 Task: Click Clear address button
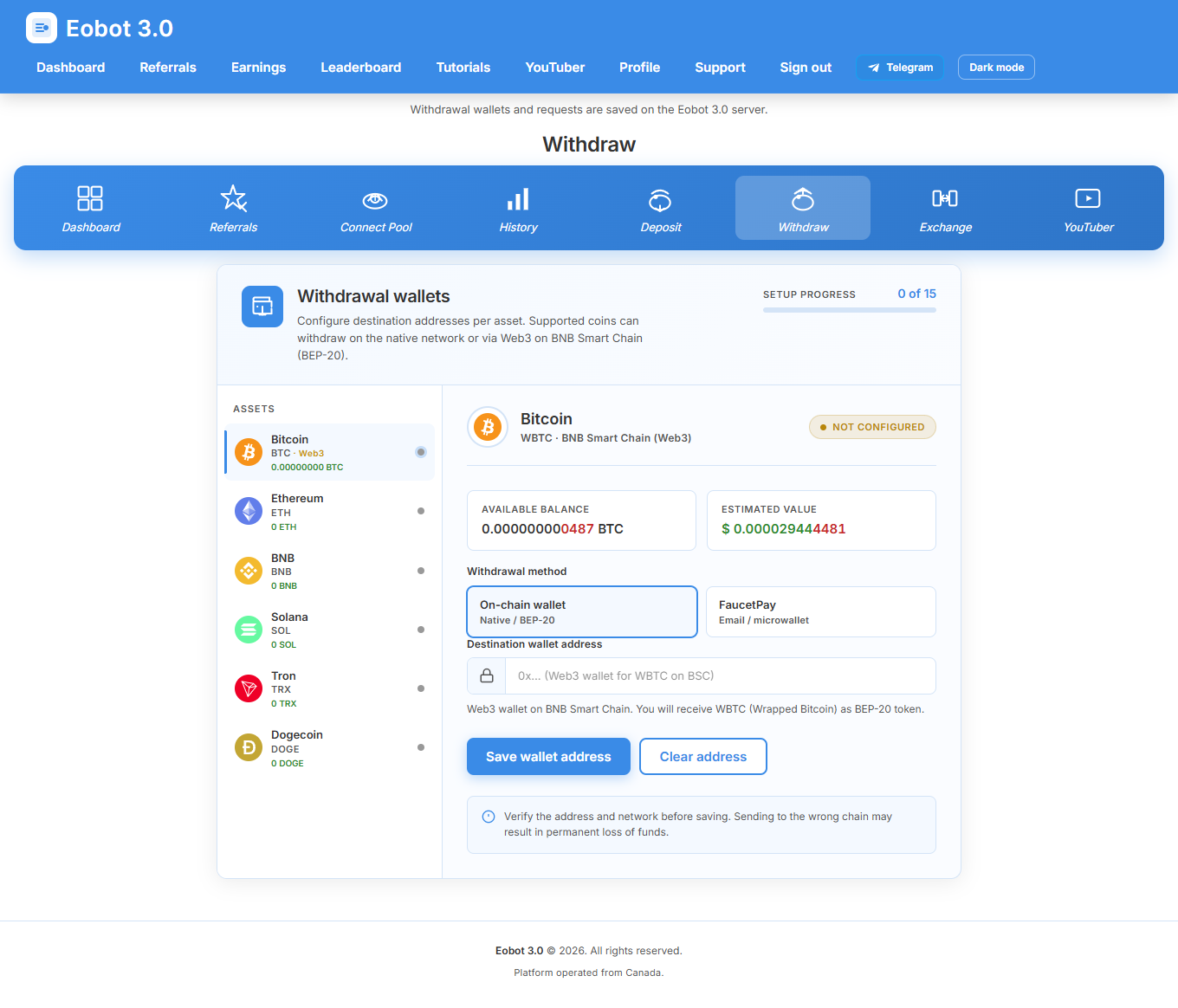point(703,757)
